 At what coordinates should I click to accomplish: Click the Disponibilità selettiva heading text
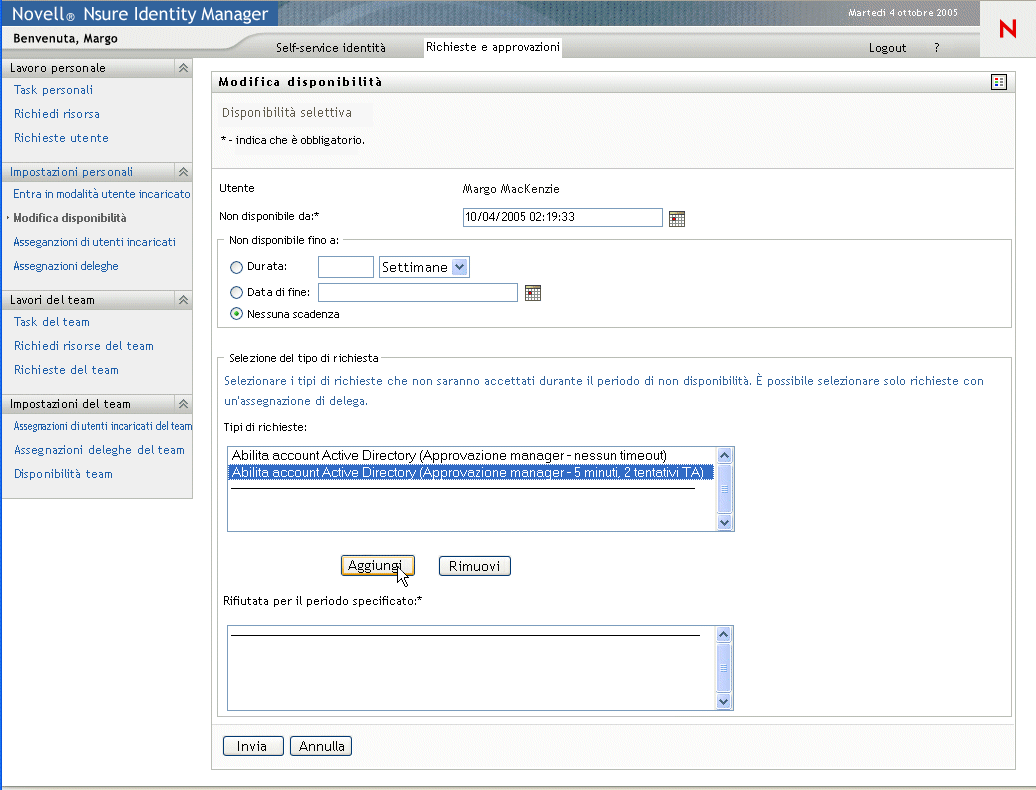[287, 112]
